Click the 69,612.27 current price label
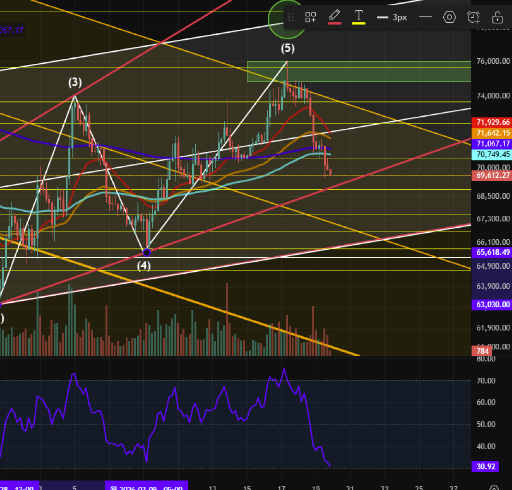The height and width of the screenshot is (490, 512). click(x=493, y=175)
